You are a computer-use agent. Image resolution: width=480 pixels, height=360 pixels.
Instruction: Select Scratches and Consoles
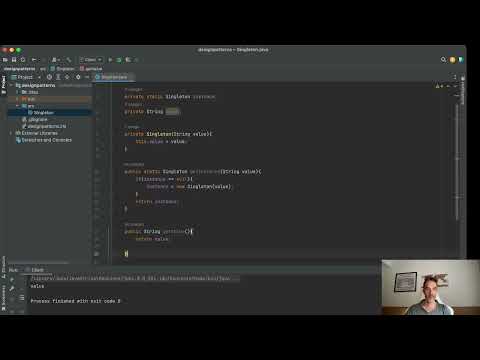[x=44, y=140]
